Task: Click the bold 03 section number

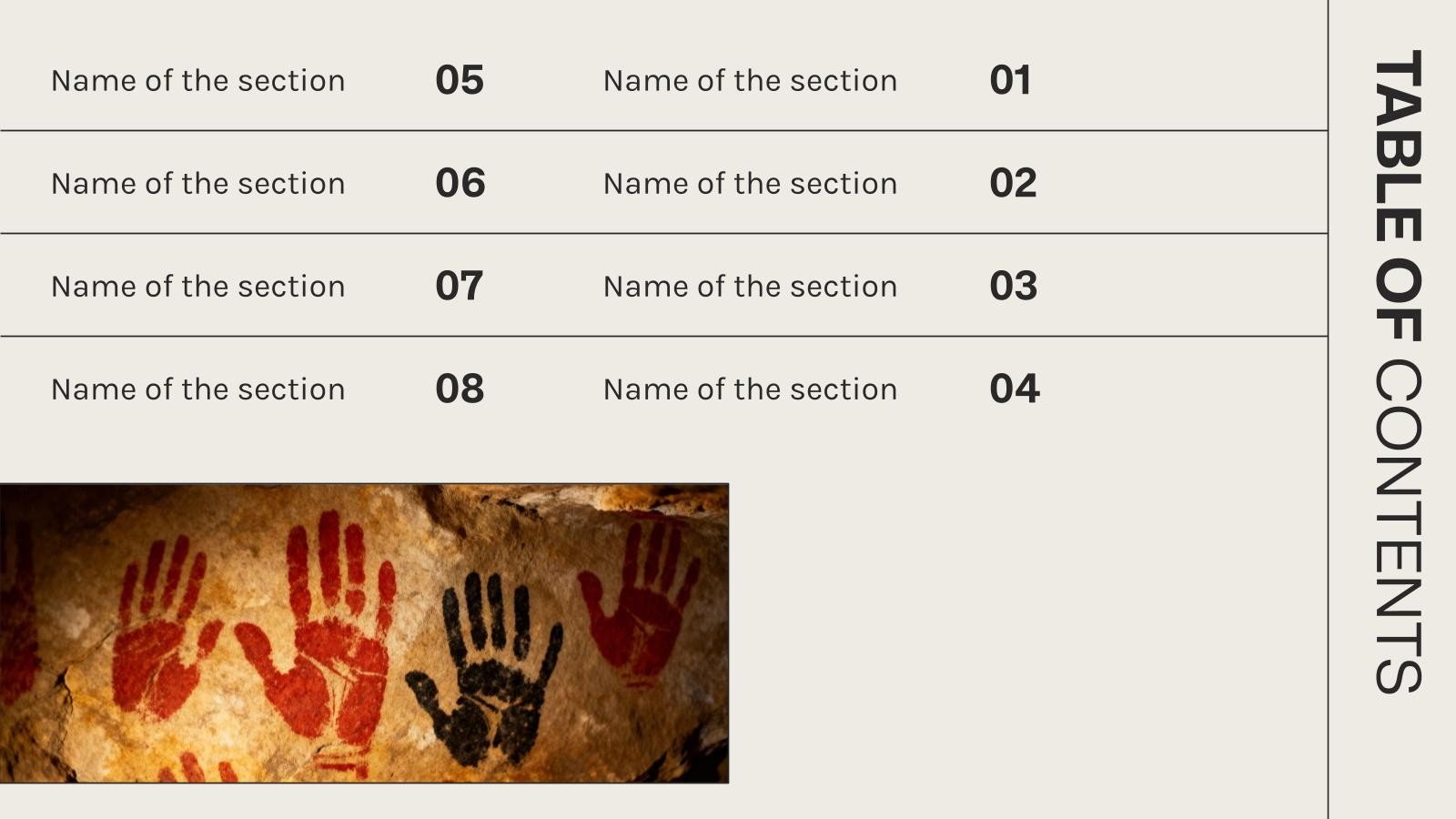Action: (x=1013, y=286)
